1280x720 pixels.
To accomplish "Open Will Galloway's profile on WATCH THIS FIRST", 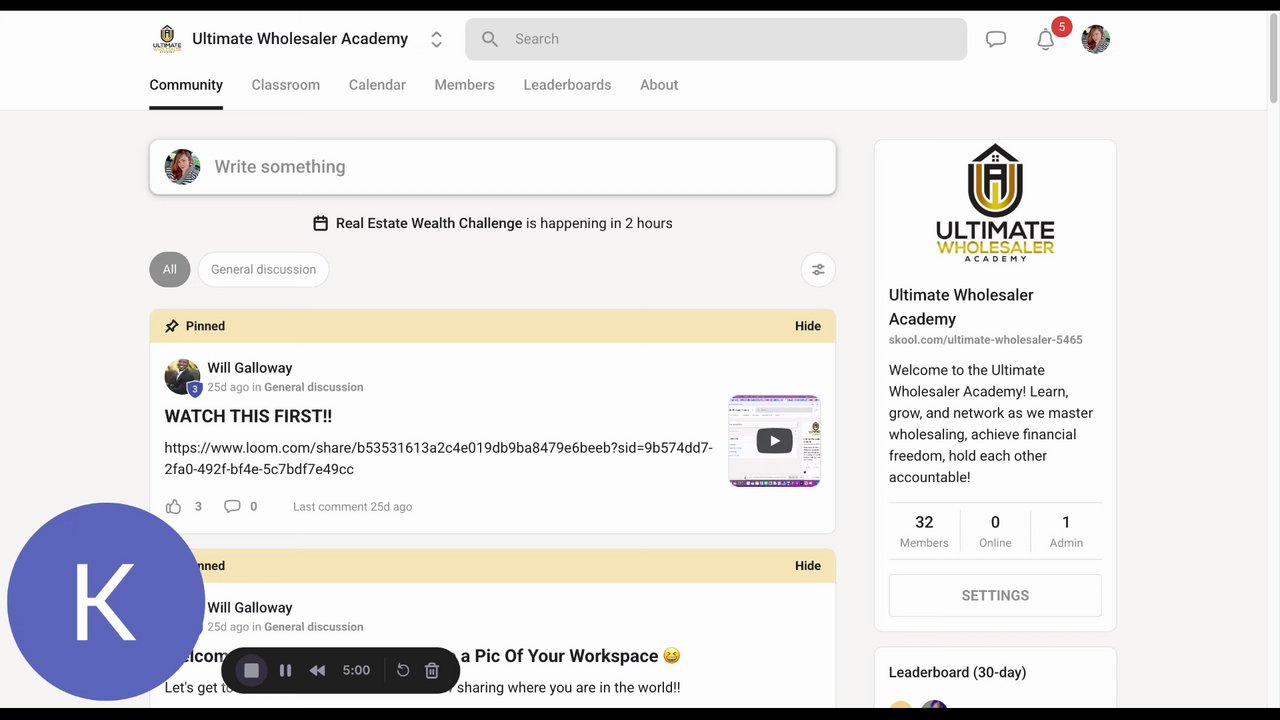I will point(250,368).
